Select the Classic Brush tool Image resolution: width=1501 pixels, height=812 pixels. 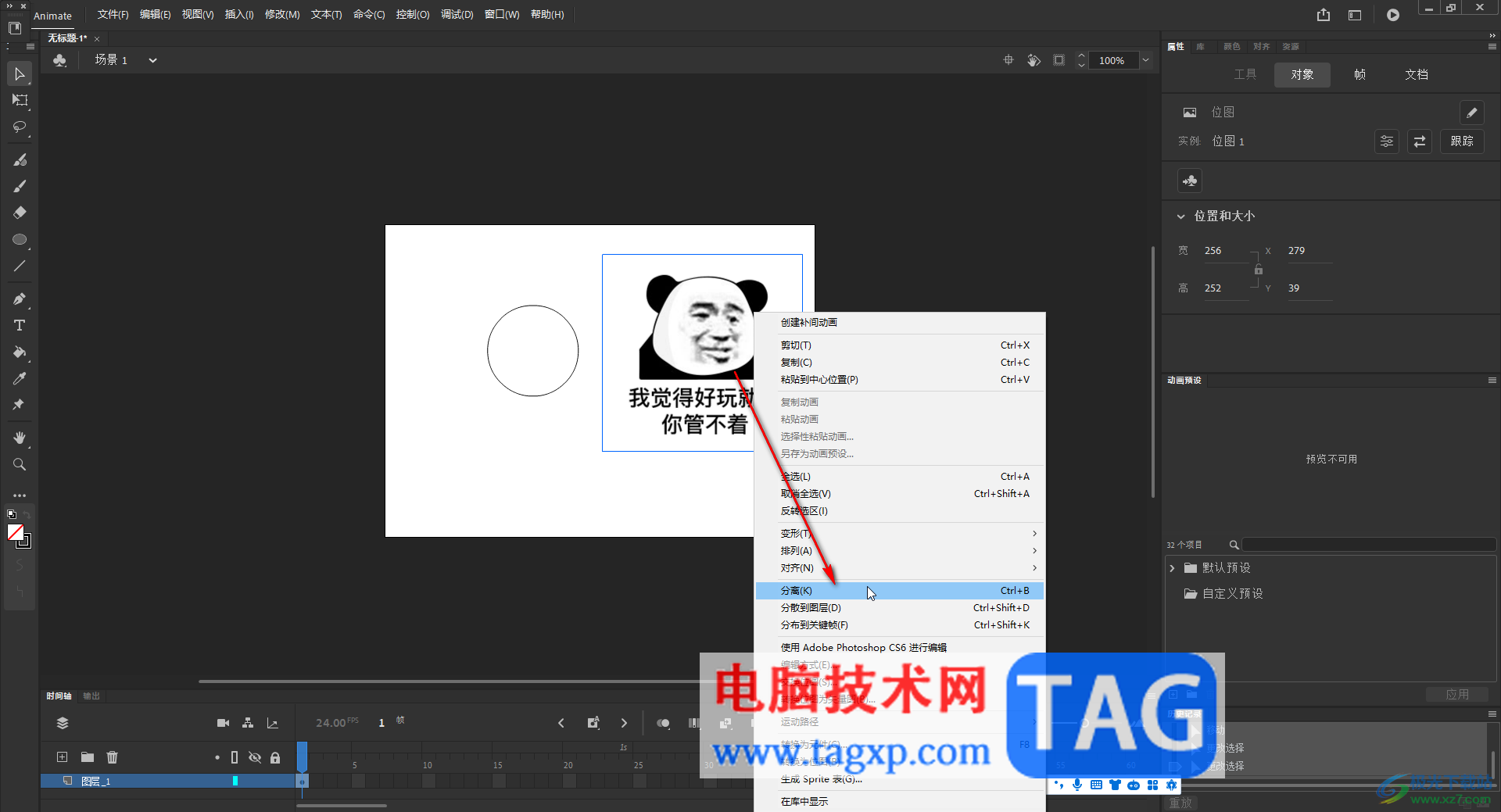click(20, 186)
